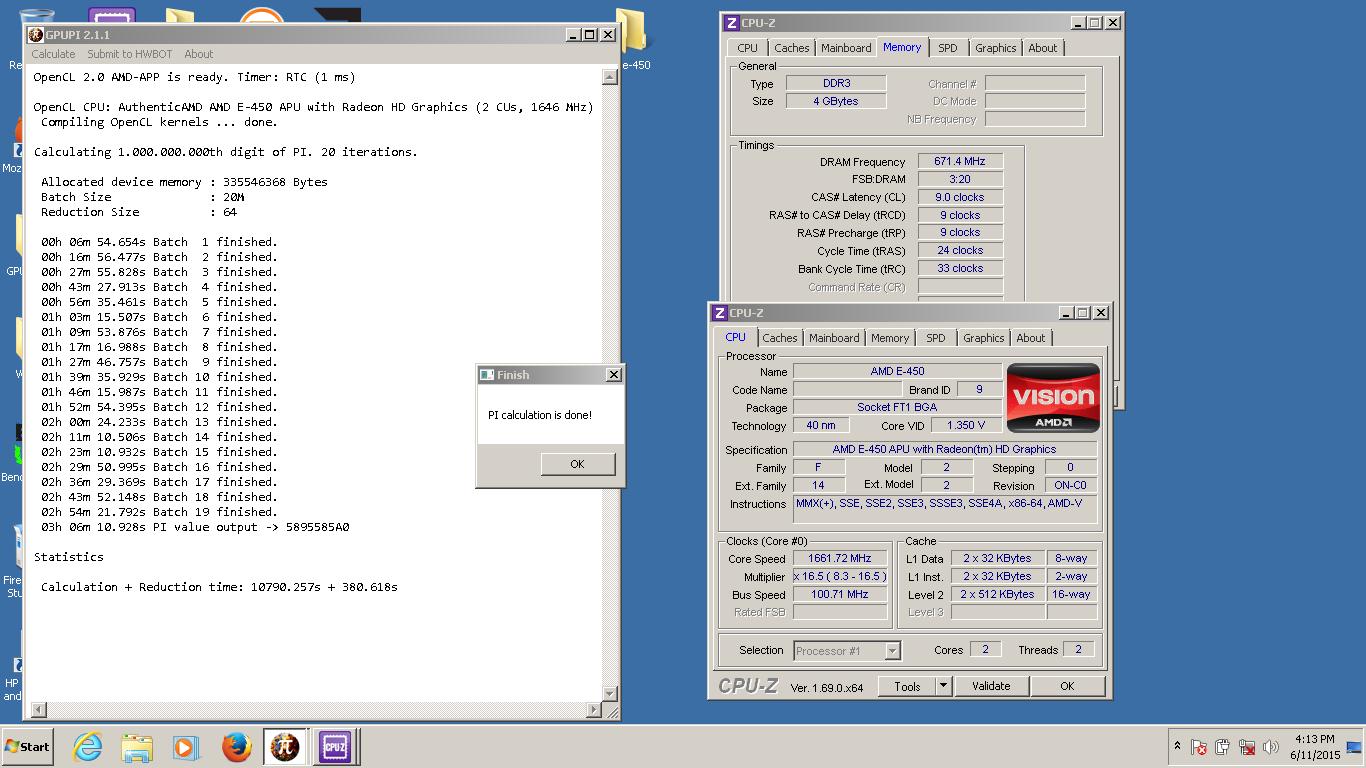
Task: Switch to Mainboard tab in front CPU-Z window
Action: [834, 338]
